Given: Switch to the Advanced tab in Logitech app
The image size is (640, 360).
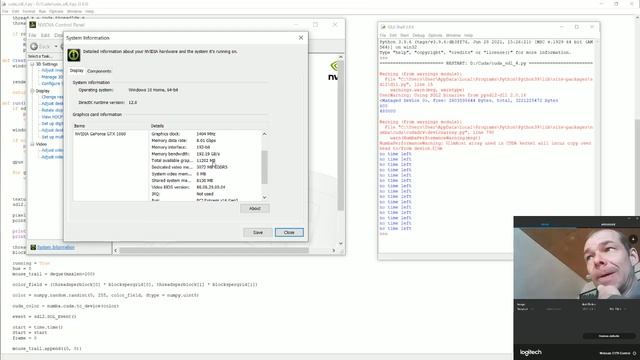Looking at the screenshot, I should (608, 224).
